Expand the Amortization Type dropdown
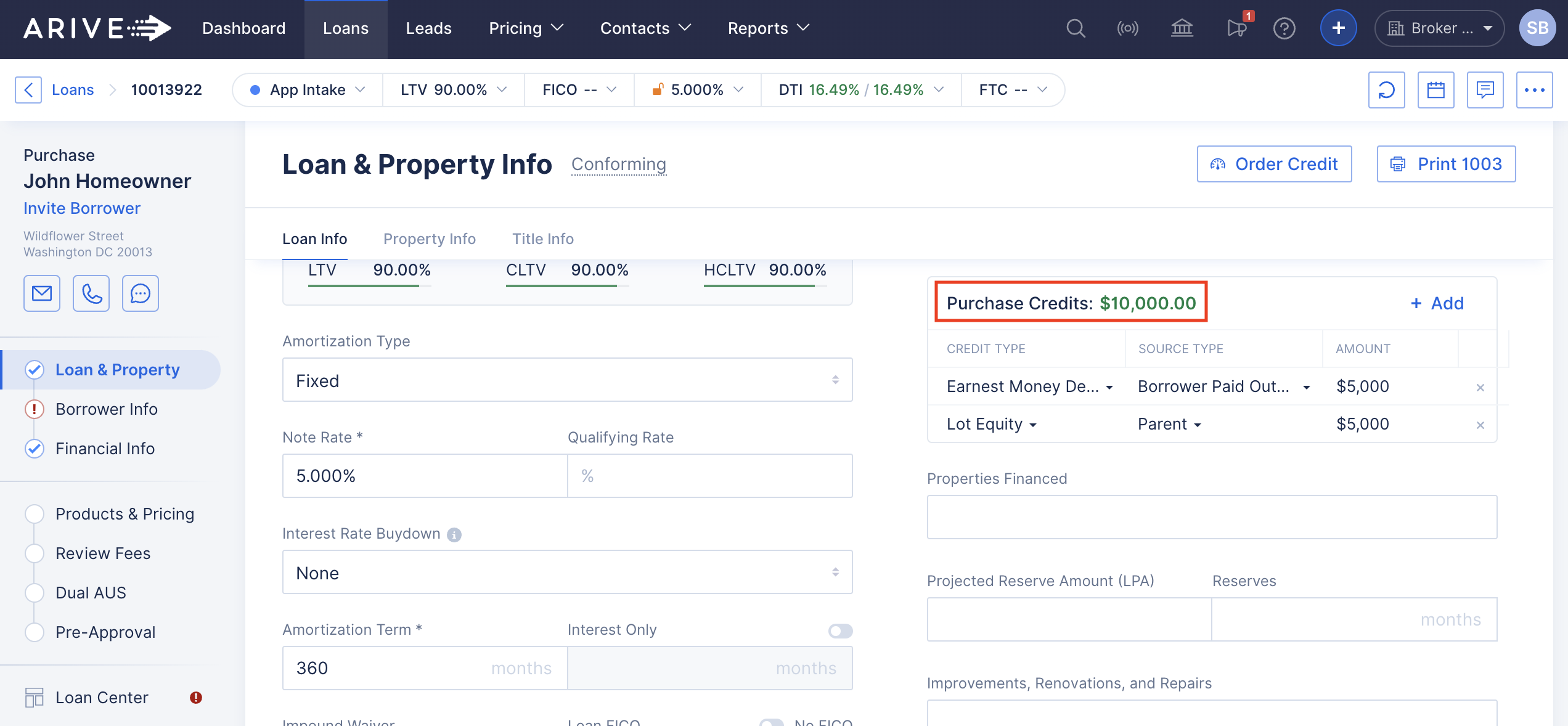This screenshot has height=726, width=1568. point(567,380)
